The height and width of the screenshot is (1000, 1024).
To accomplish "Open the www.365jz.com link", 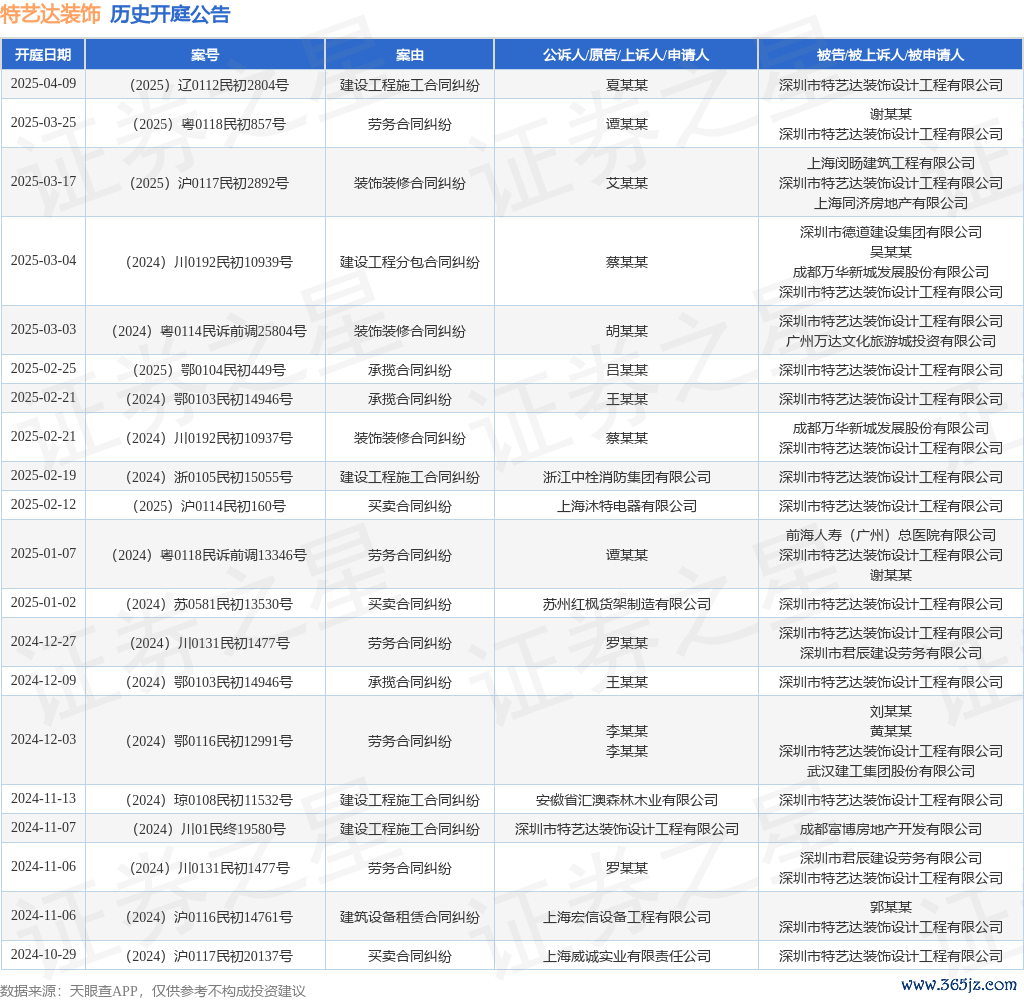I will [959, 984].
